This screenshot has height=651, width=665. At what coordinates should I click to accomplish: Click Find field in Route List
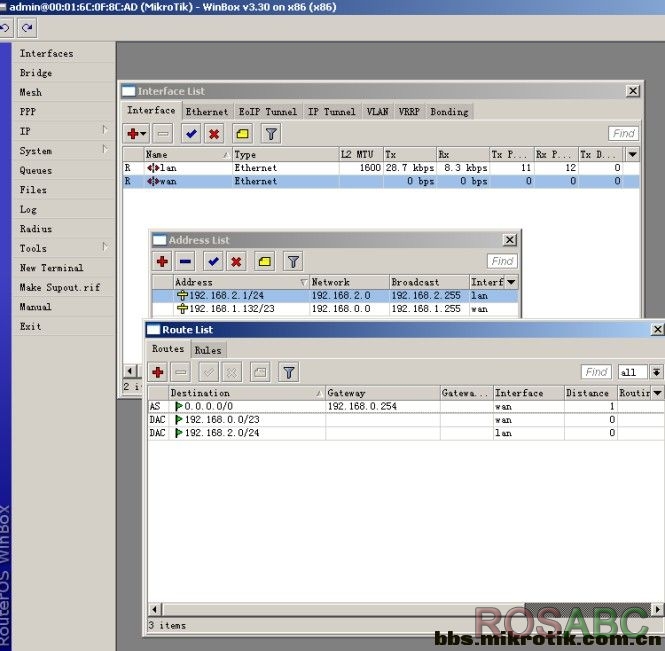coord(596,372)
